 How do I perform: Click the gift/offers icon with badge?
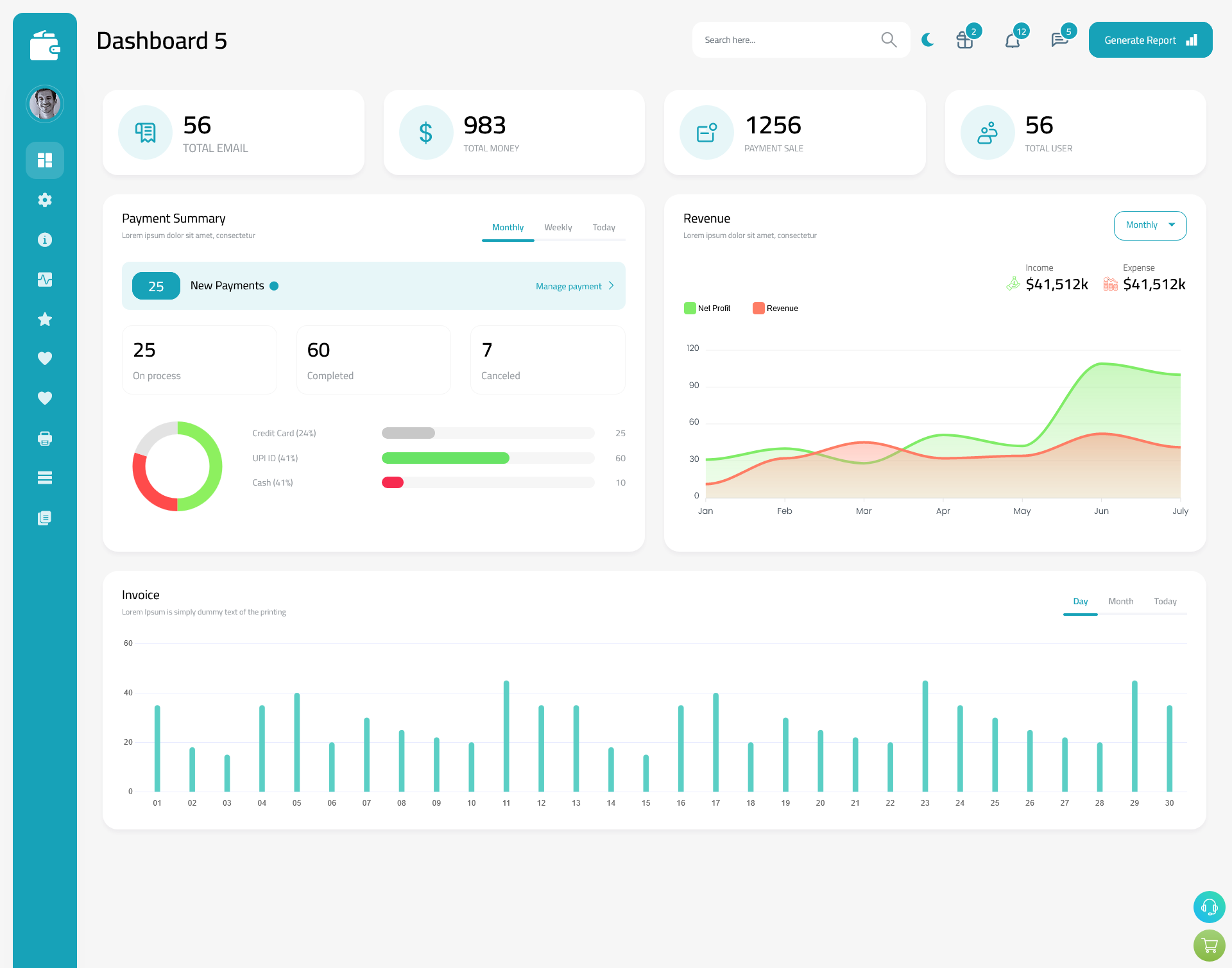[965, 40]
